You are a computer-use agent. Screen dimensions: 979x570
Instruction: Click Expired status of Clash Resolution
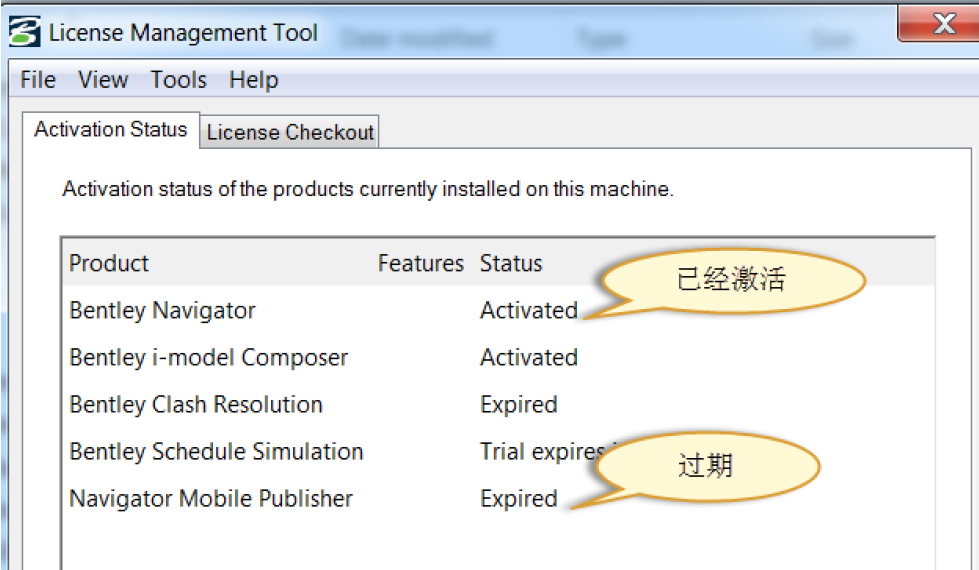[518, 405]
